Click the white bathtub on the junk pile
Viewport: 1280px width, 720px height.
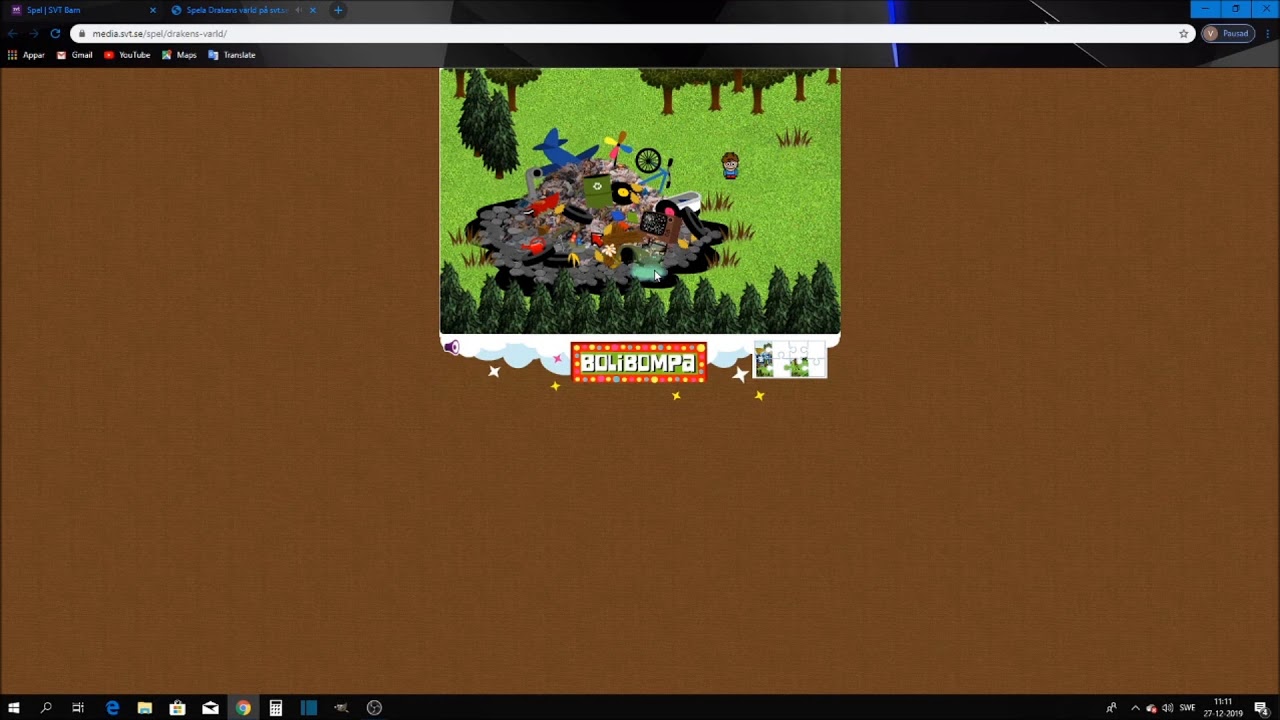click(682, 203)
